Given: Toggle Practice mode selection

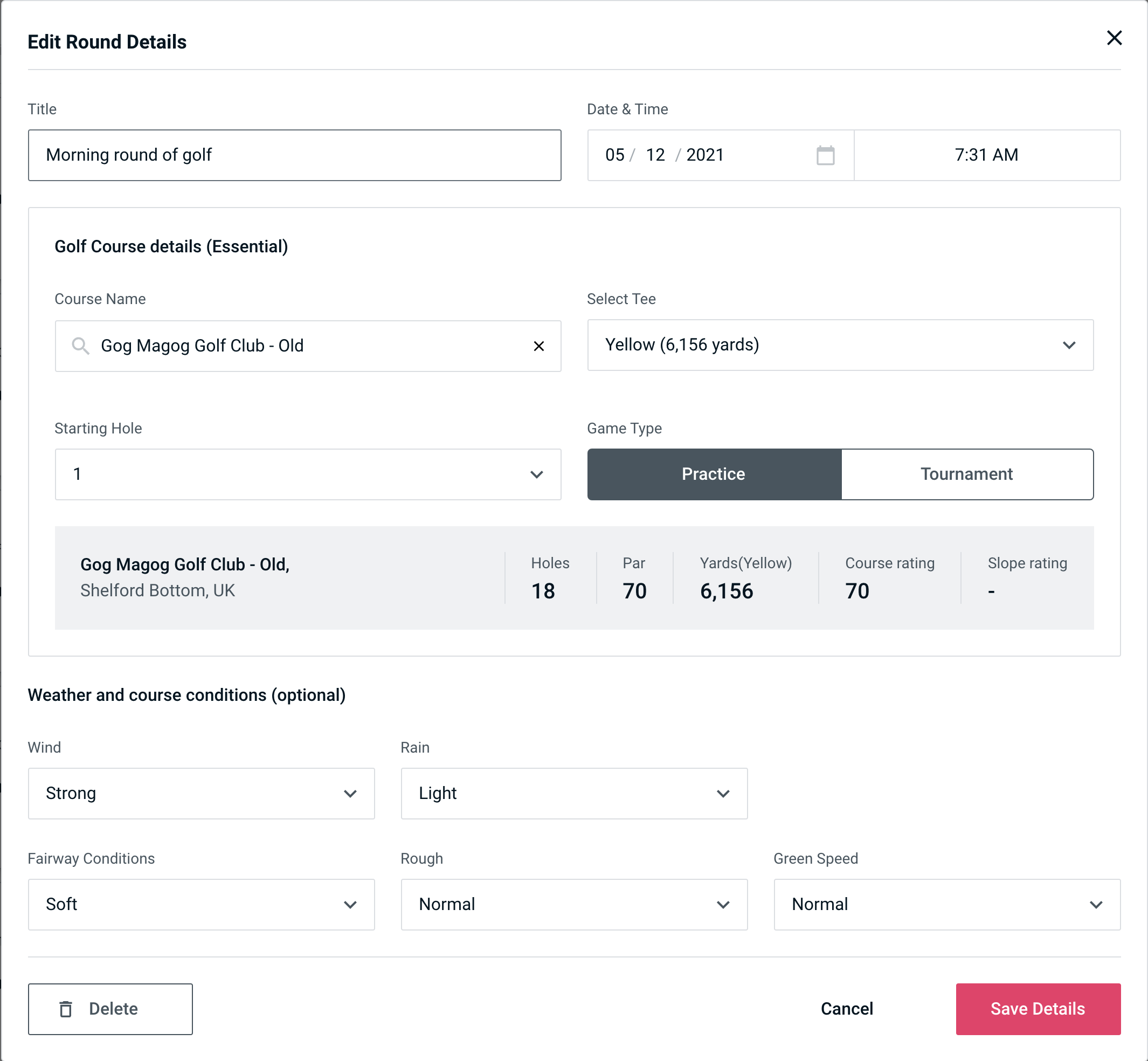Looking at the screenshot, I should pyautogui.click(x=713, y=474).
